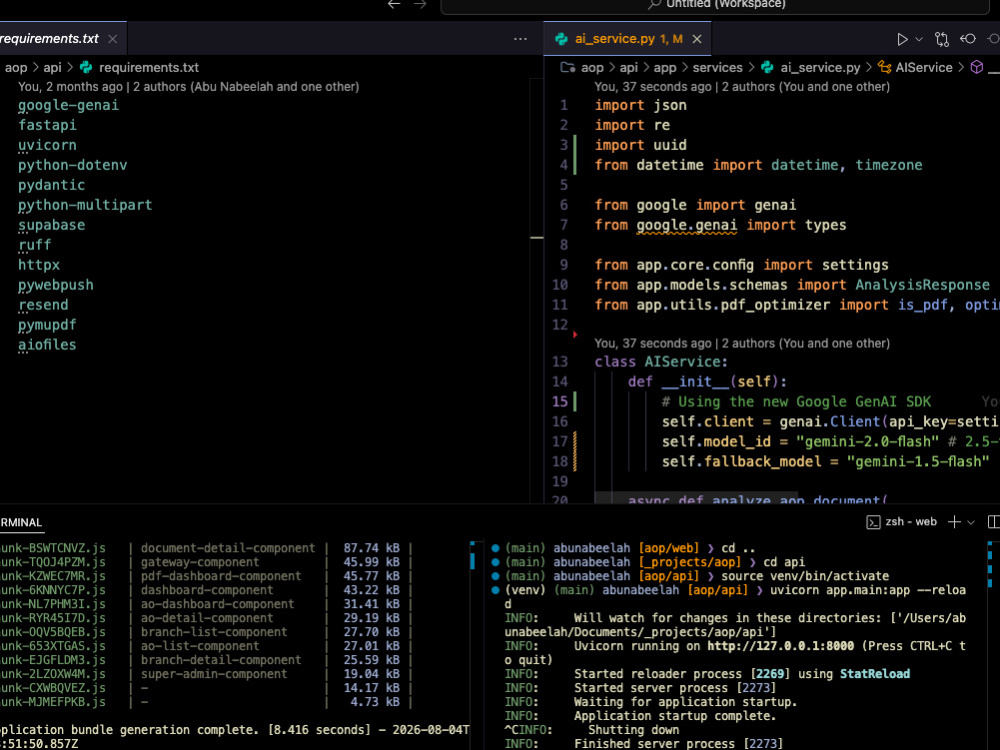Click 'AnalysisResponse' on line 10

click(923, 285)
